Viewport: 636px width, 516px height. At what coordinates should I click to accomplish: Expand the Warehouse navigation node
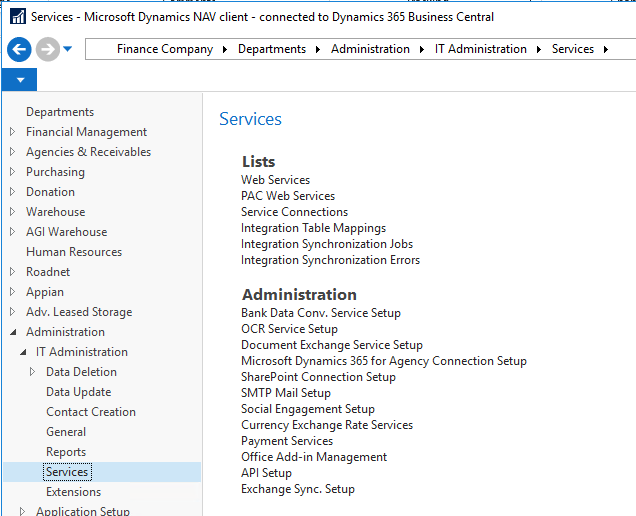click(12, 212)
